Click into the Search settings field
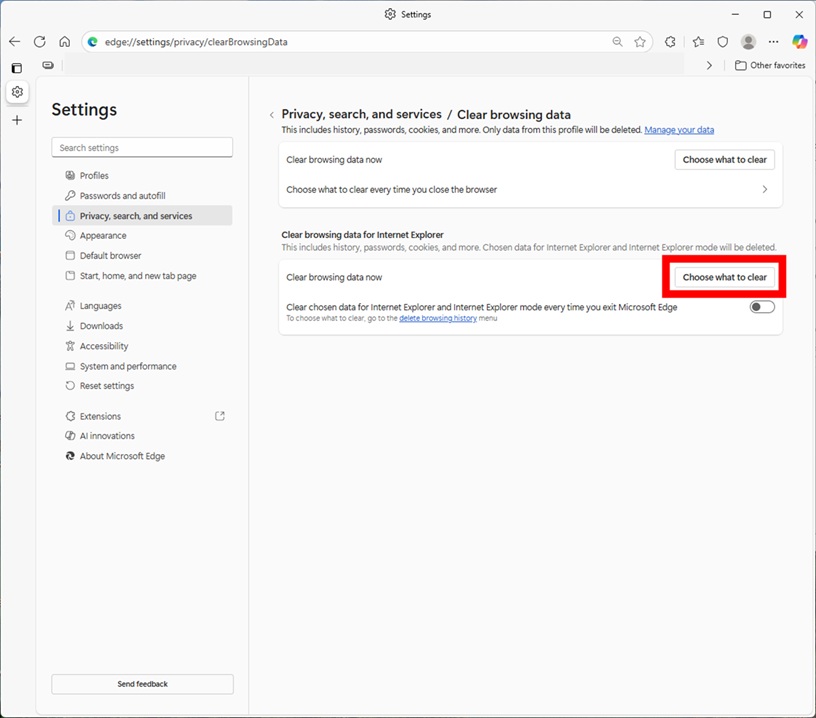 [x=142, y=148]
